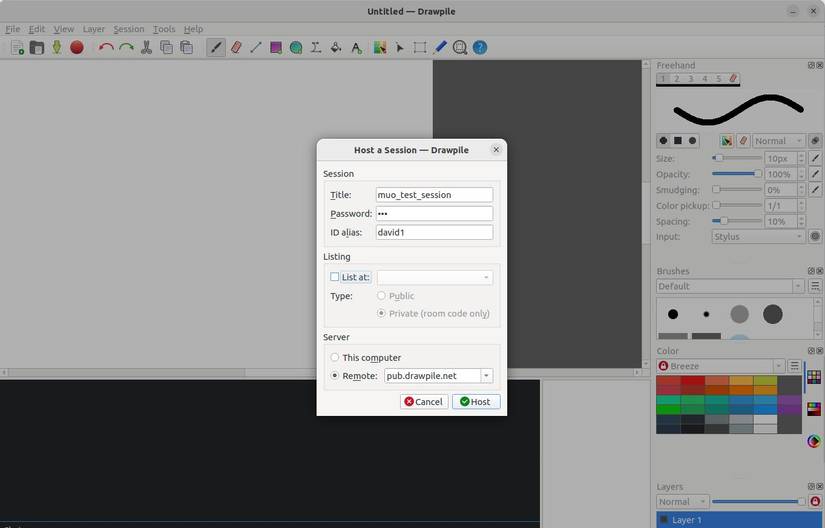
Task: Select the Freehand brush tool
Action: pos(216,47)
